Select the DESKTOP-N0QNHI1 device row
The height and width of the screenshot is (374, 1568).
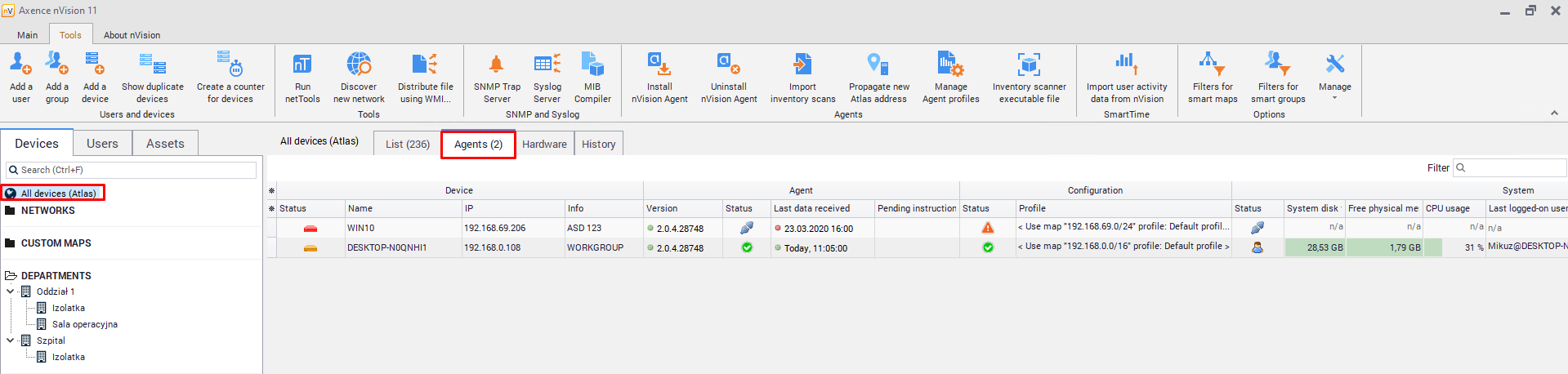[386, 247]
